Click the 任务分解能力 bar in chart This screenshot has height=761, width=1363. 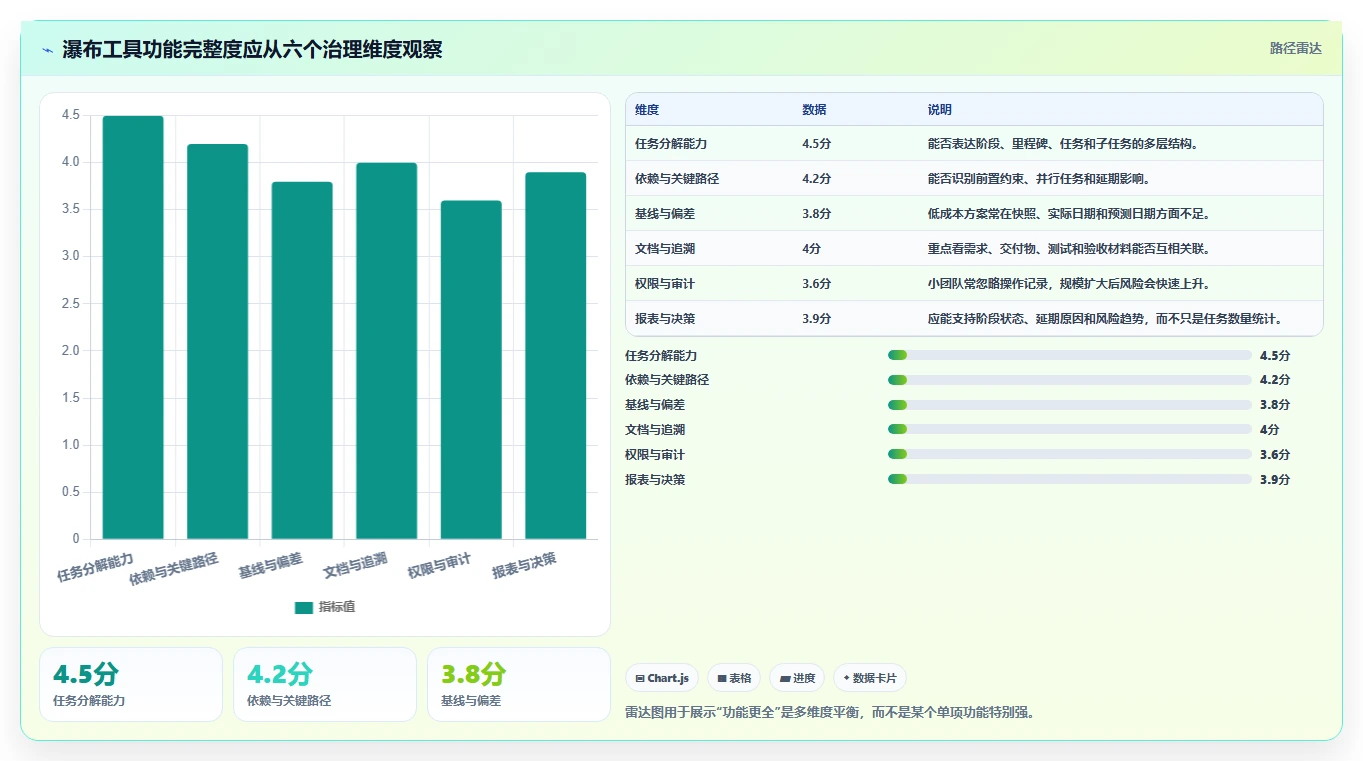click(x=133, y=327)
